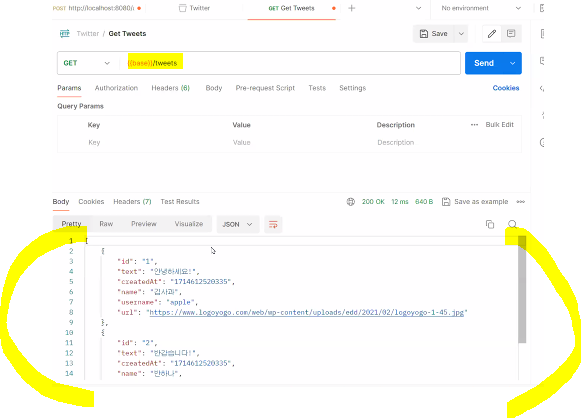Screen dimensions: 581x418
Task: Click the 12 ms response time
Action: 400,202
